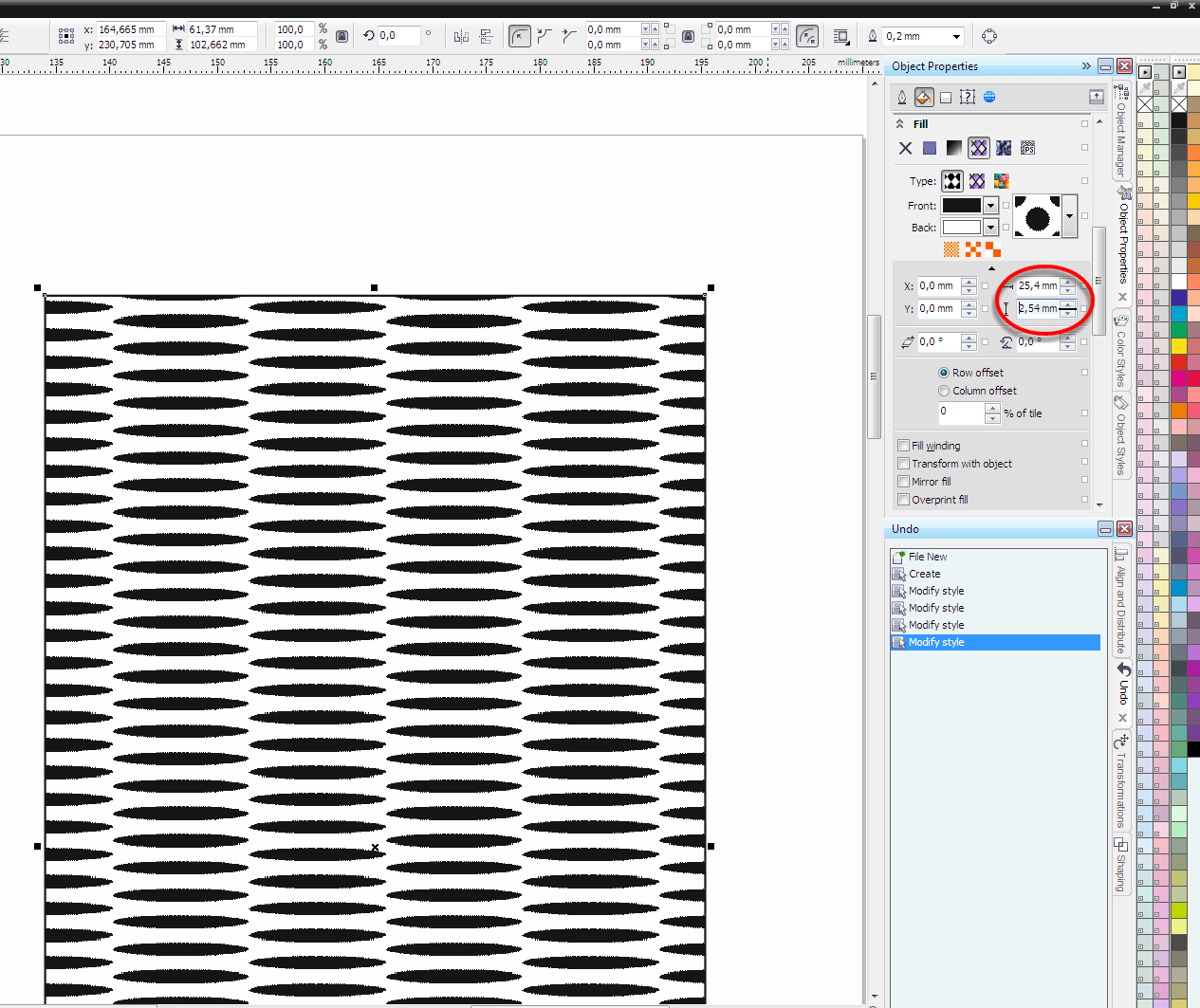Viewport: 1200px width, 1008px height.
Task: Enable the Column offset option
Action: point(943,390)
